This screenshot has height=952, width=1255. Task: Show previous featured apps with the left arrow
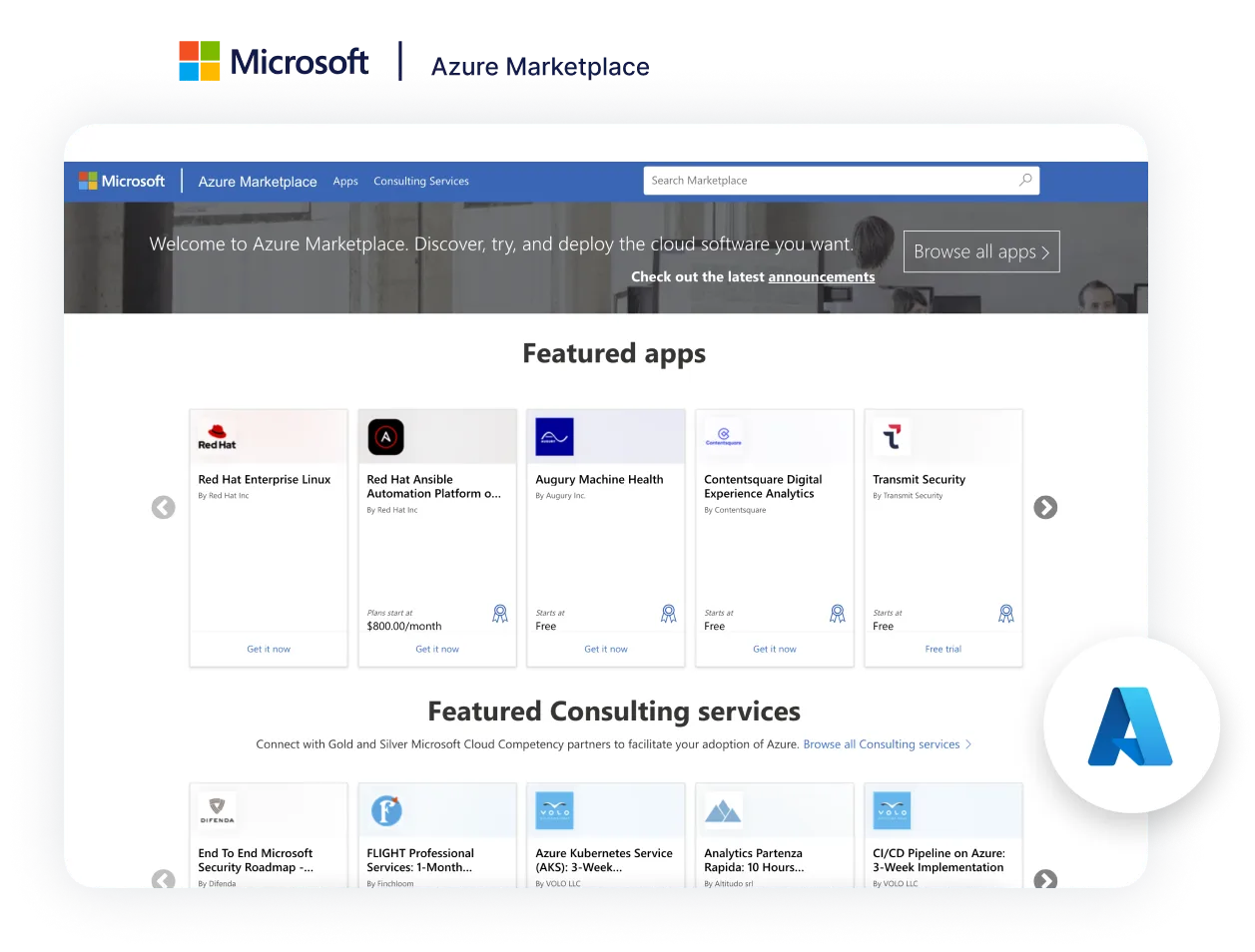164,507
